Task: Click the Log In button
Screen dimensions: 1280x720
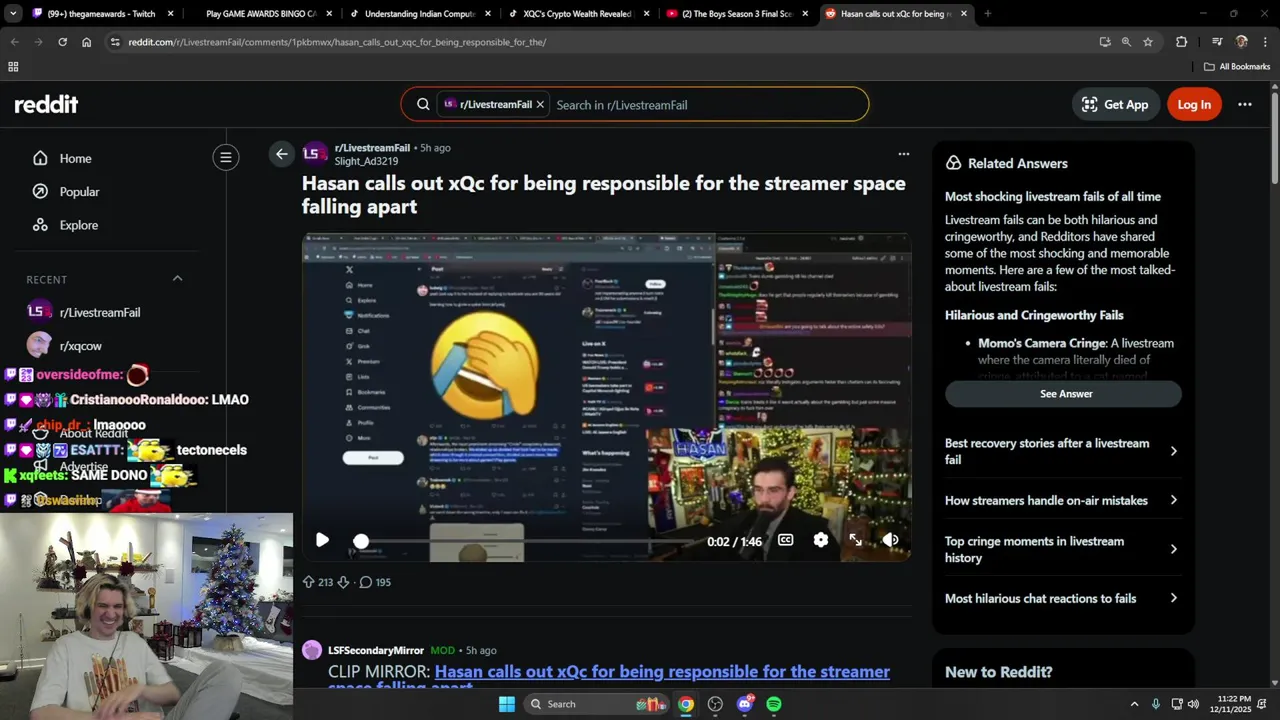Action: 1194,104
